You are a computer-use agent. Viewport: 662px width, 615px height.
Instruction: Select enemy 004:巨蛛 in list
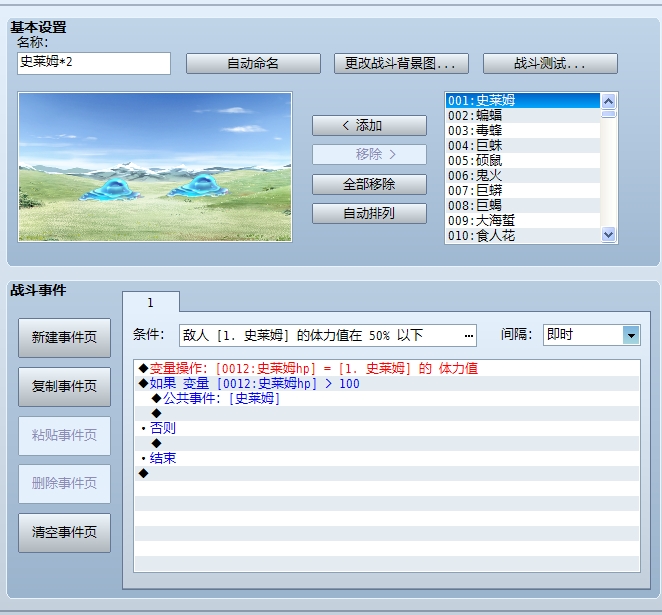pyautogui.click(x=523, y=146)
